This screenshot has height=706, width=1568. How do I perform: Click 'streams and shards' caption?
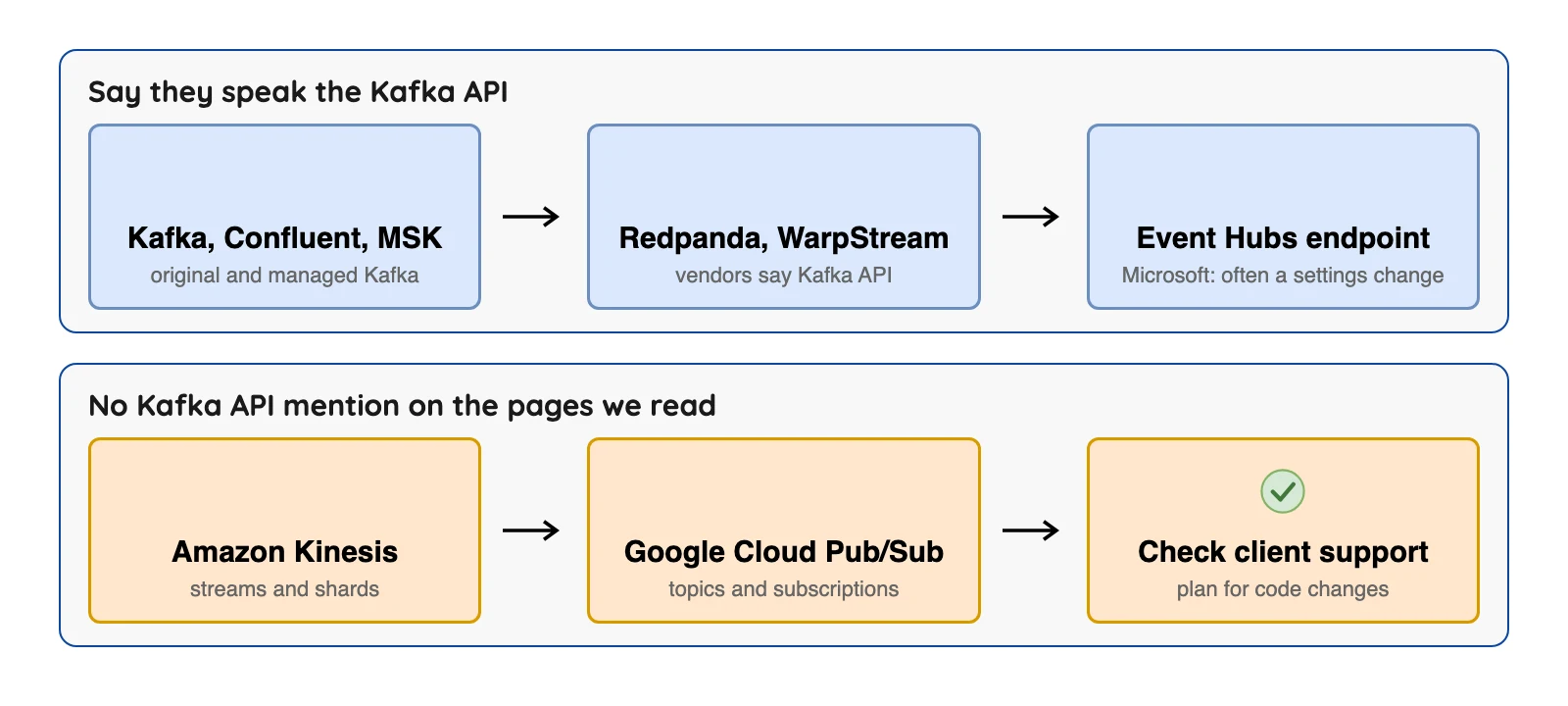coord(284,589)
